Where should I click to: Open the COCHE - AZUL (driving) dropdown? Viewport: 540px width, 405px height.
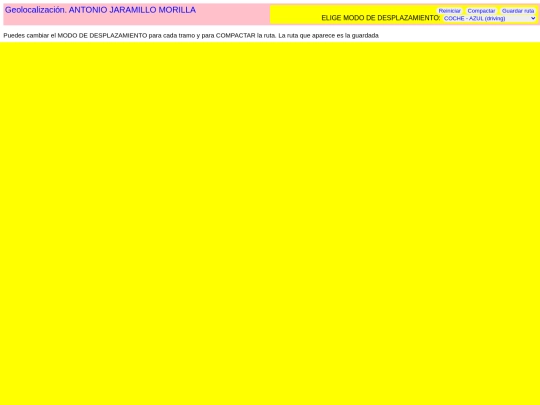pos(489,18)
